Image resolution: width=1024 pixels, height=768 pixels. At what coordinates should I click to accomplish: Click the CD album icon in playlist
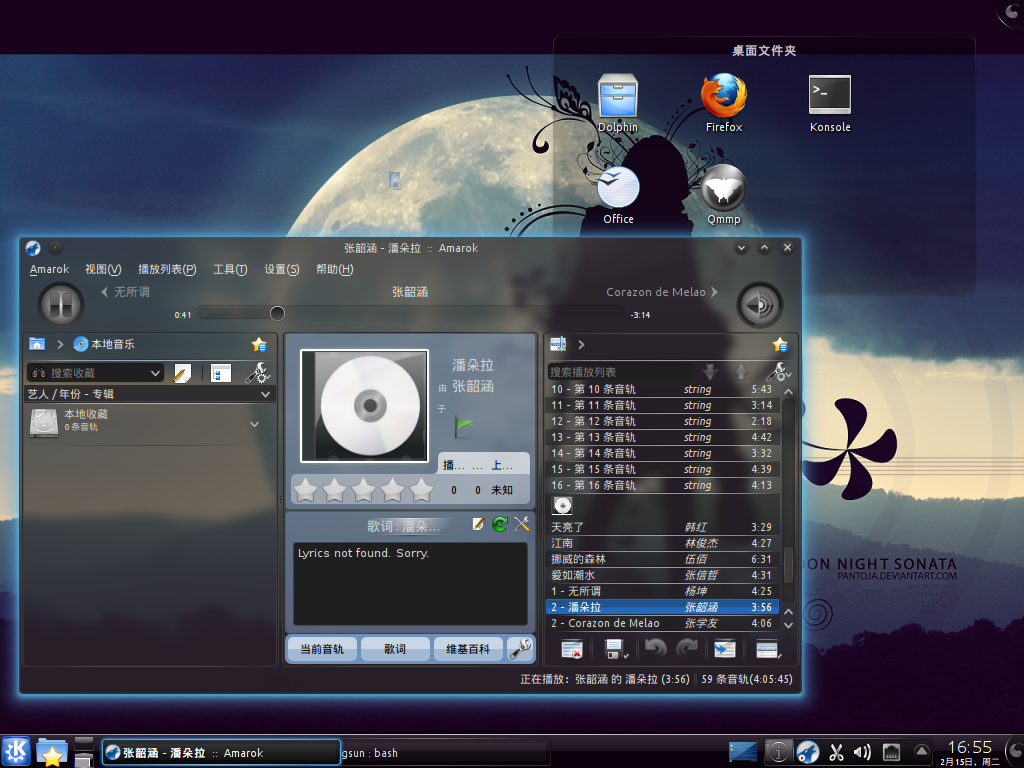[x=562, y=505]
